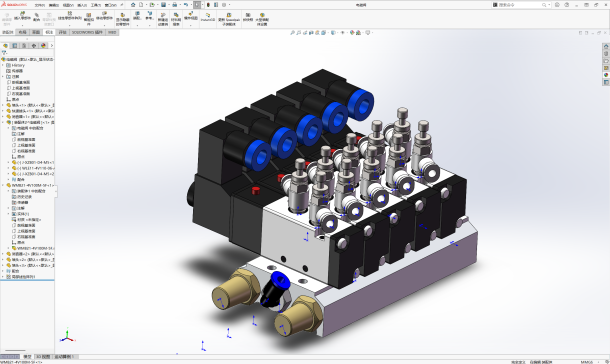Image resolution: width=610 pixels, height=364 pixels.
Task: Click the Open file icon
Action: coord(152,5)
